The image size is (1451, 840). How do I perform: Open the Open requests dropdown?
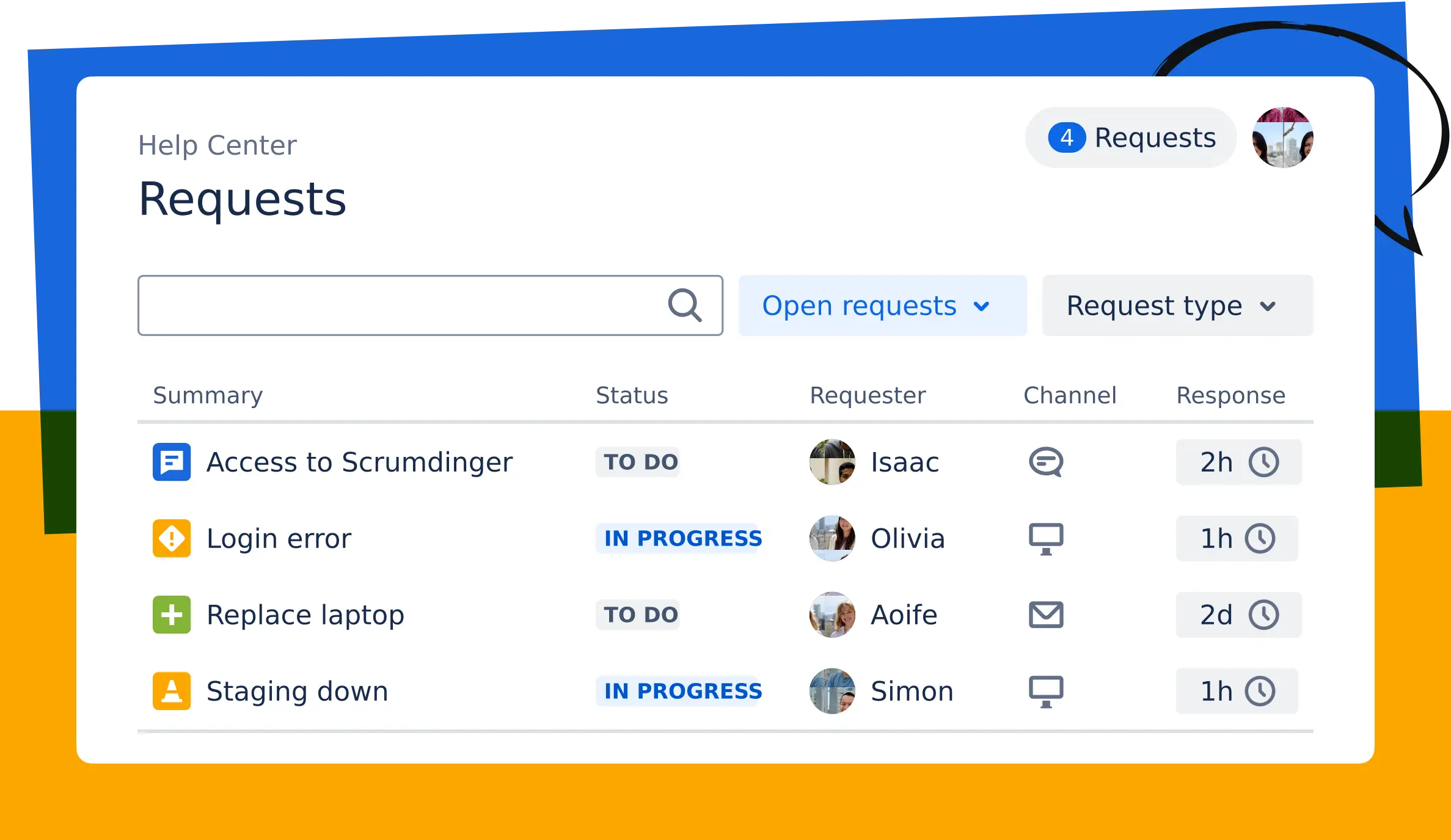(x=882, y=305)
